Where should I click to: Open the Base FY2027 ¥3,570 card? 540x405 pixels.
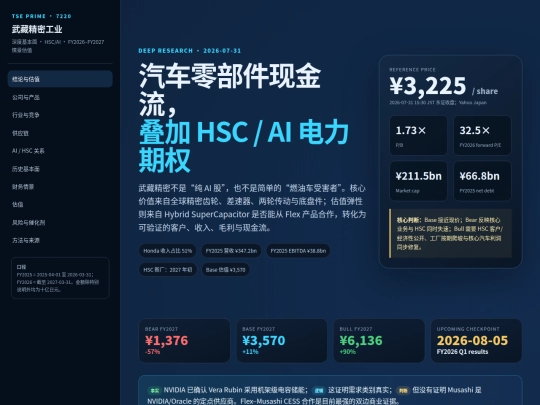click(x=282, y=341)
